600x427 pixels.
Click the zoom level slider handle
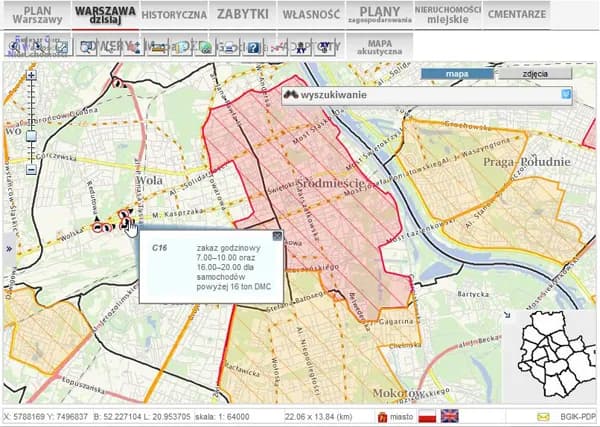point(31,134)
